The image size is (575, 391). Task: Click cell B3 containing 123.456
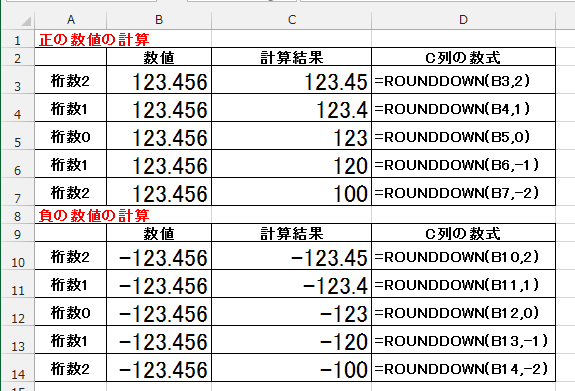click(159, 80)
